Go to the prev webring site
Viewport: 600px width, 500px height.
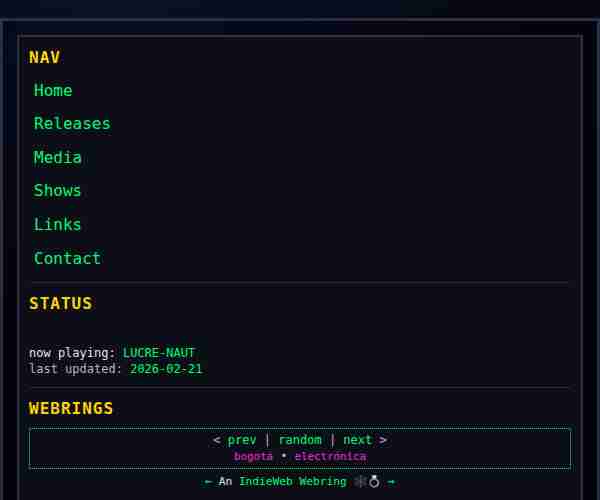(242, 440)
